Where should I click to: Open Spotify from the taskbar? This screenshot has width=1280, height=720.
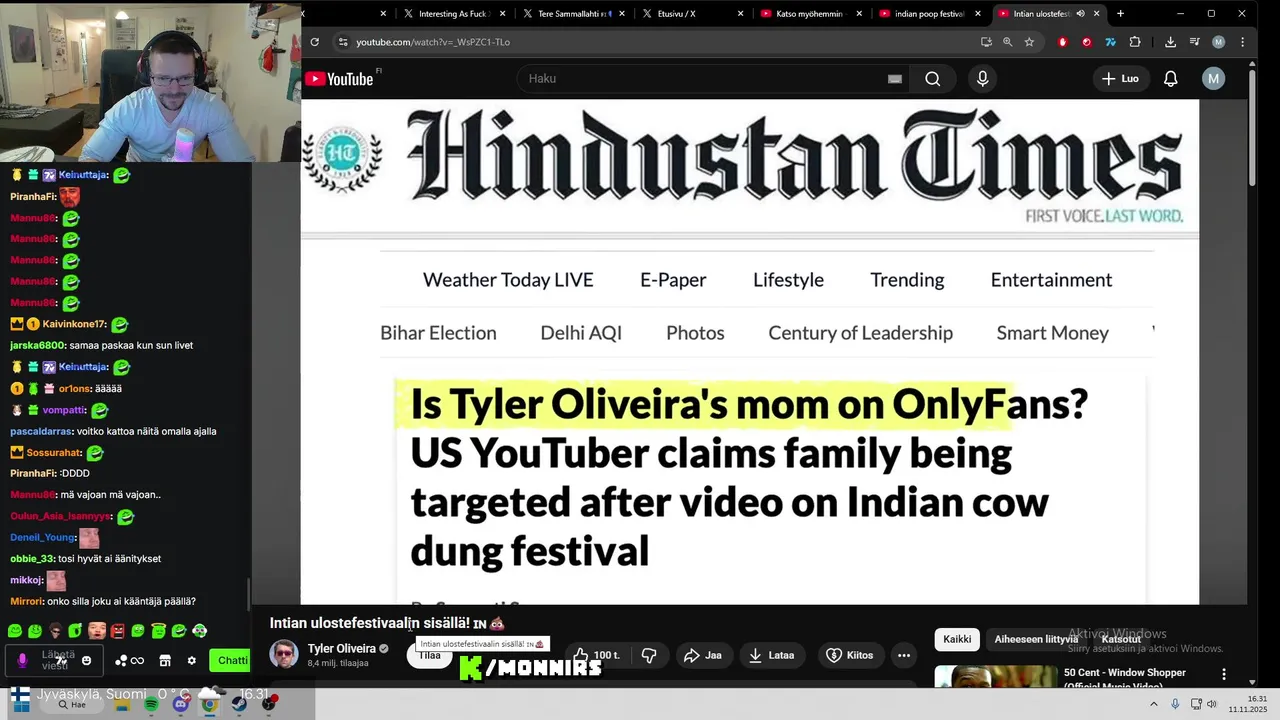(151, 704)
